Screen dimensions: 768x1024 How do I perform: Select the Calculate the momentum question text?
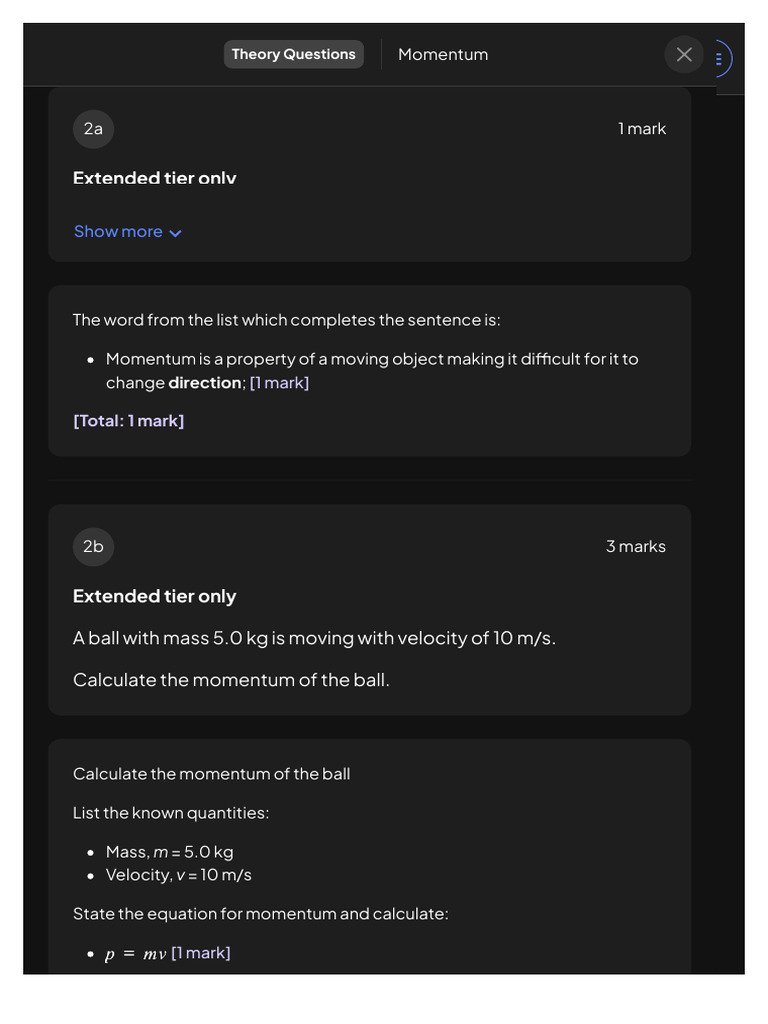[231, 680]
